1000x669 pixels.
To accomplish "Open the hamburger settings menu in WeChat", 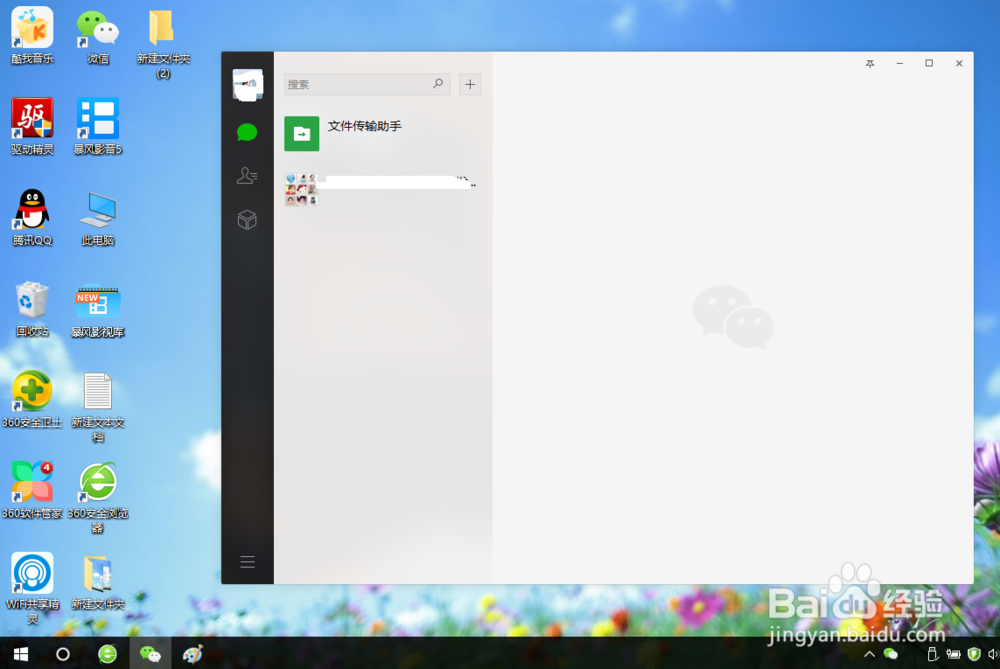I will click(247, 561).
